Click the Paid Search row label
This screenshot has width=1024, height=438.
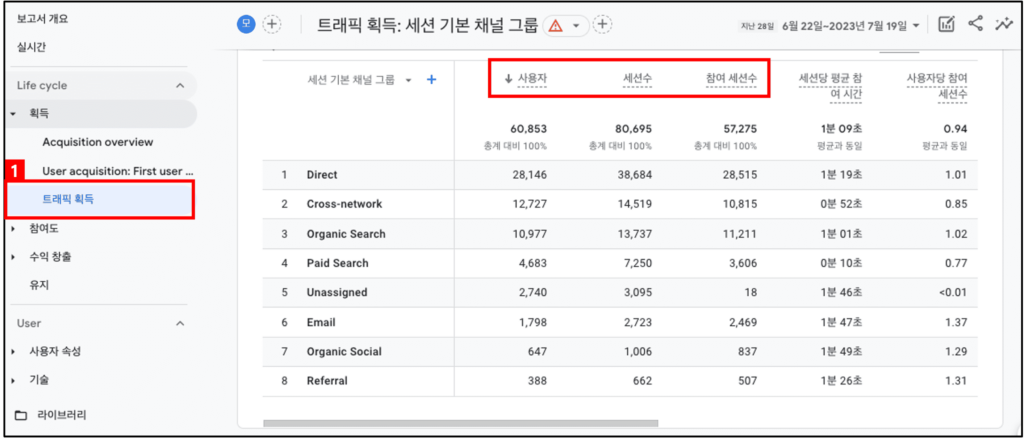pos(338,263)
